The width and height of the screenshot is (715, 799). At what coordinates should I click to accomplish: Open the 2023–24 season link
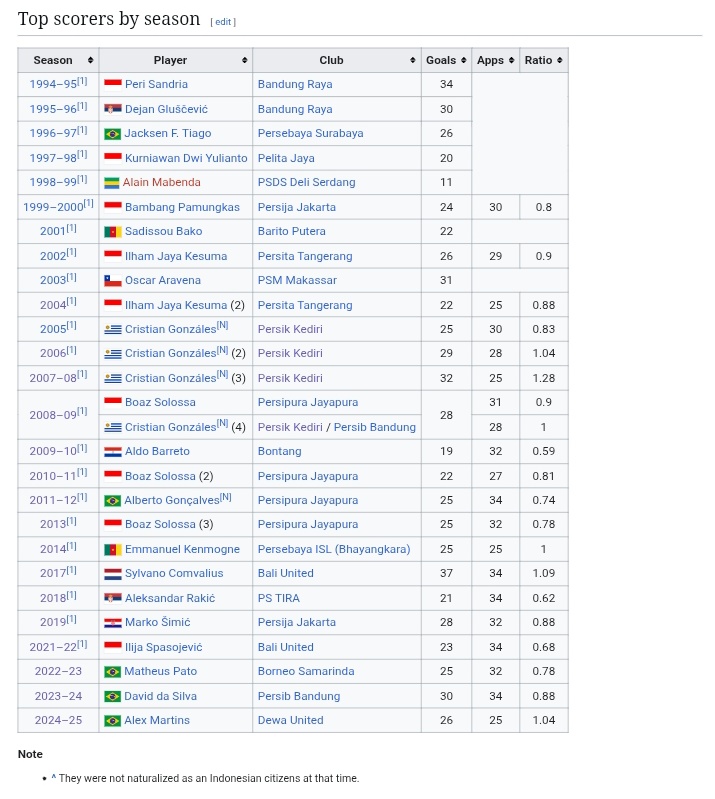[x=58, y=696]
